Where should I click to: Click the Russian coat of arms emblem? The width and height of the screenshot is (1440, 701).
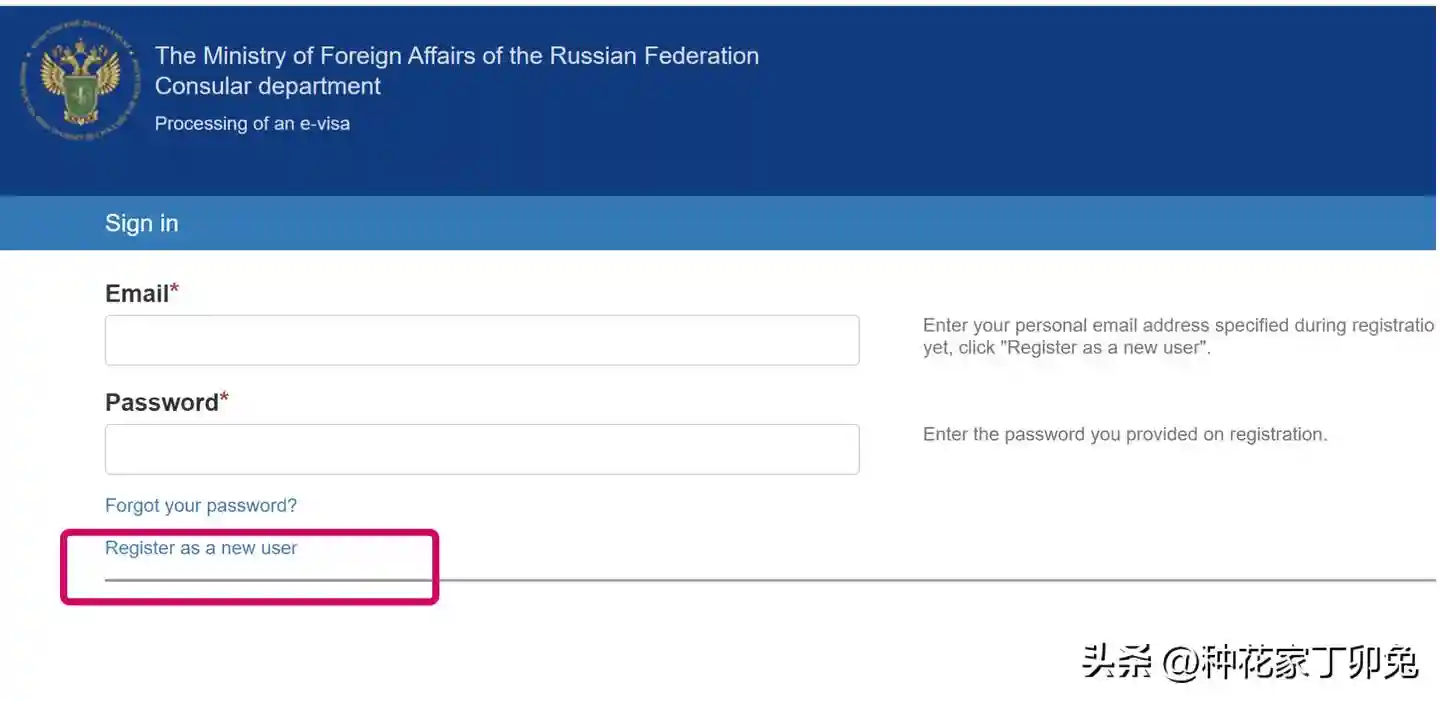coord(78,81)
